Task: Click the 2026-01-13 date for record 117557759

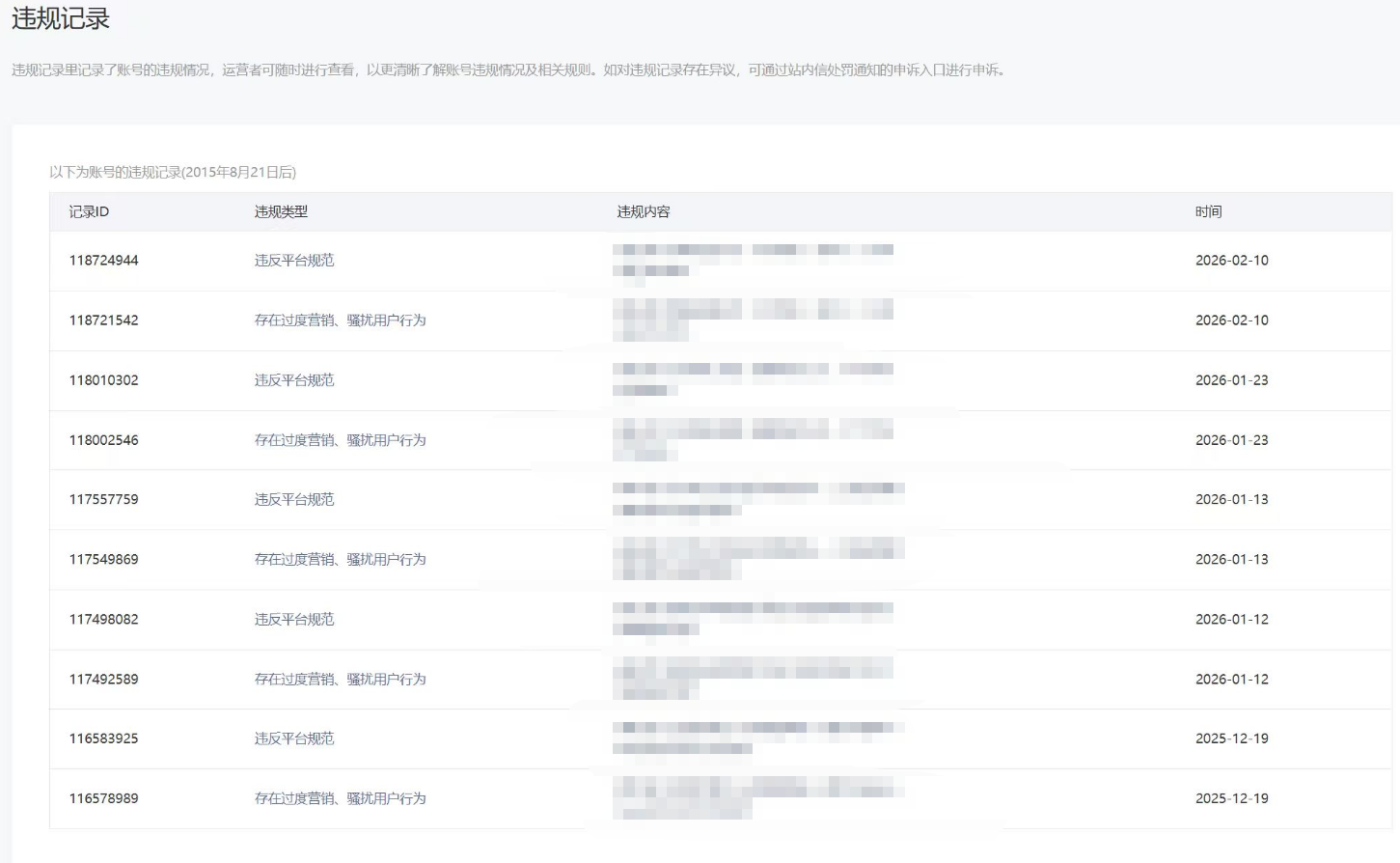Action: (x=1232, y=500)
